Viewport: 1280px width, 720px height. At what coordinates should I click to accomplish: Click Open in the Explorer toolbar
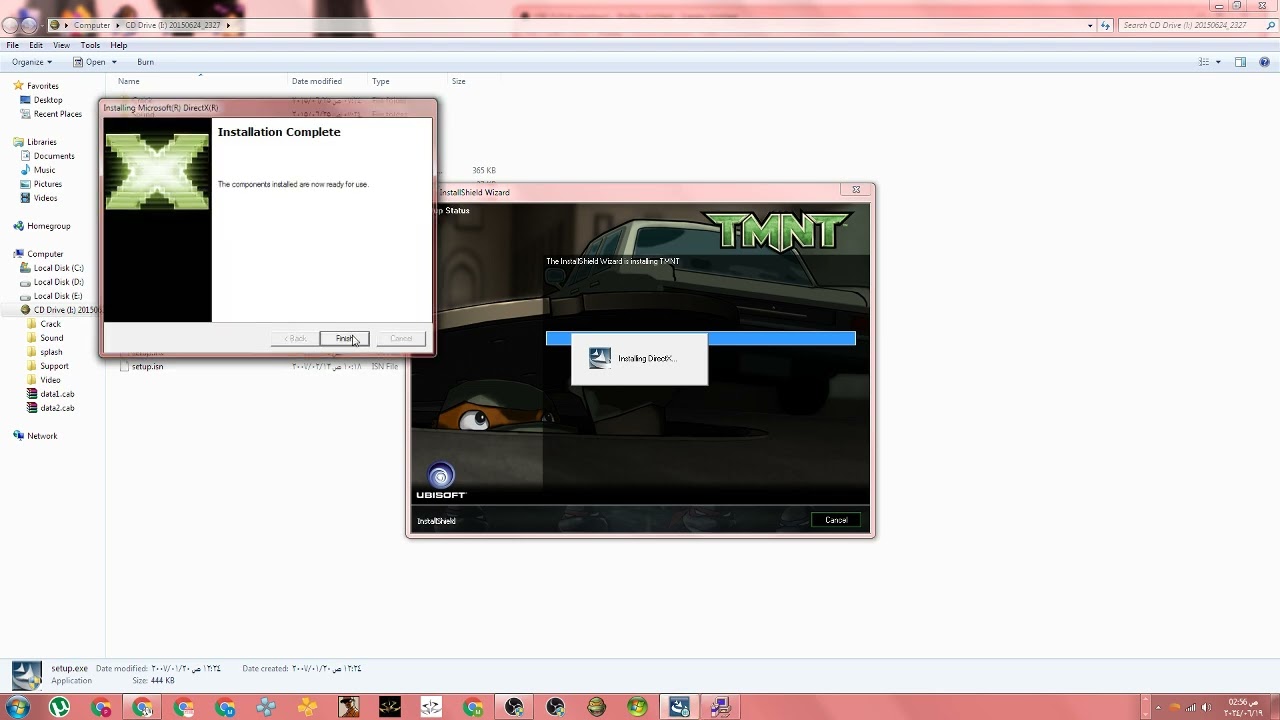coord(89,62)
